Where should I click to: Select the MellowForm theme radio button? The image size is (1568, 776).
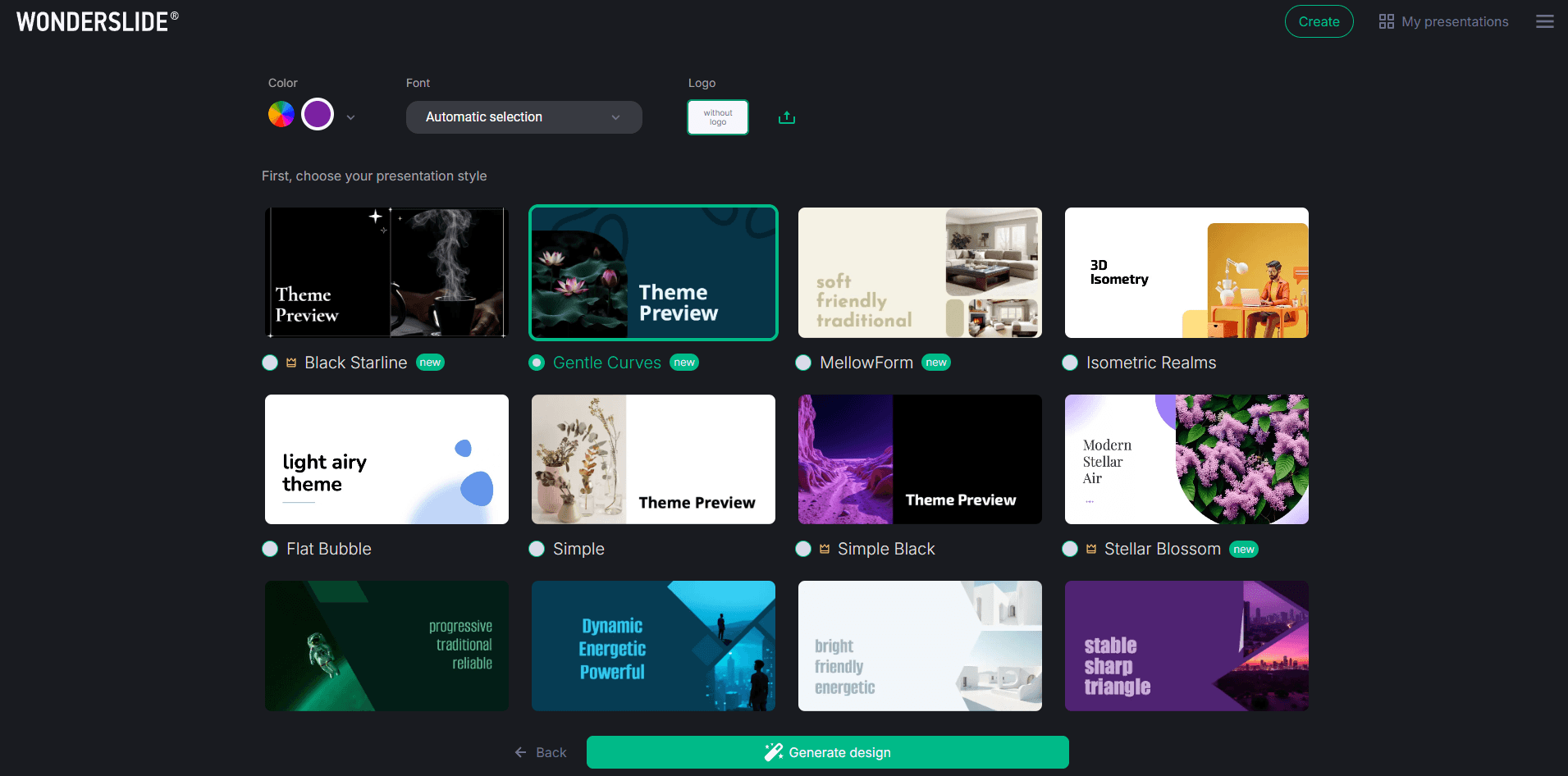point(803,362)
